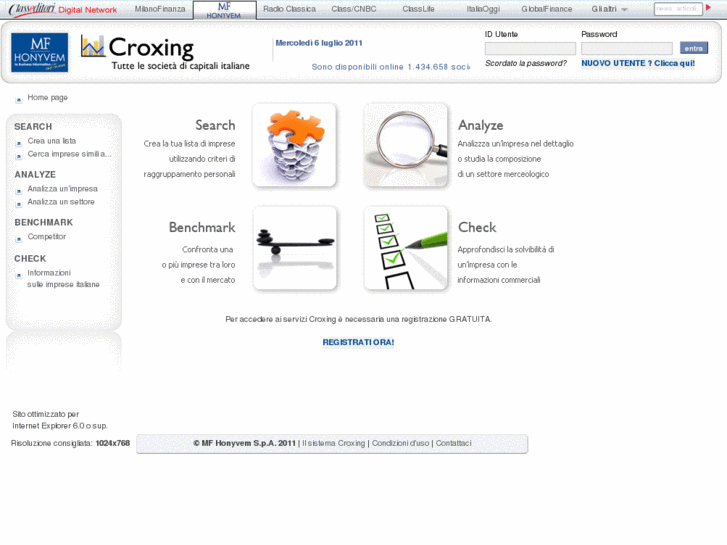Open the Check checklist image
The height and width of the screenshot is (545, 727).
point(406,248)
